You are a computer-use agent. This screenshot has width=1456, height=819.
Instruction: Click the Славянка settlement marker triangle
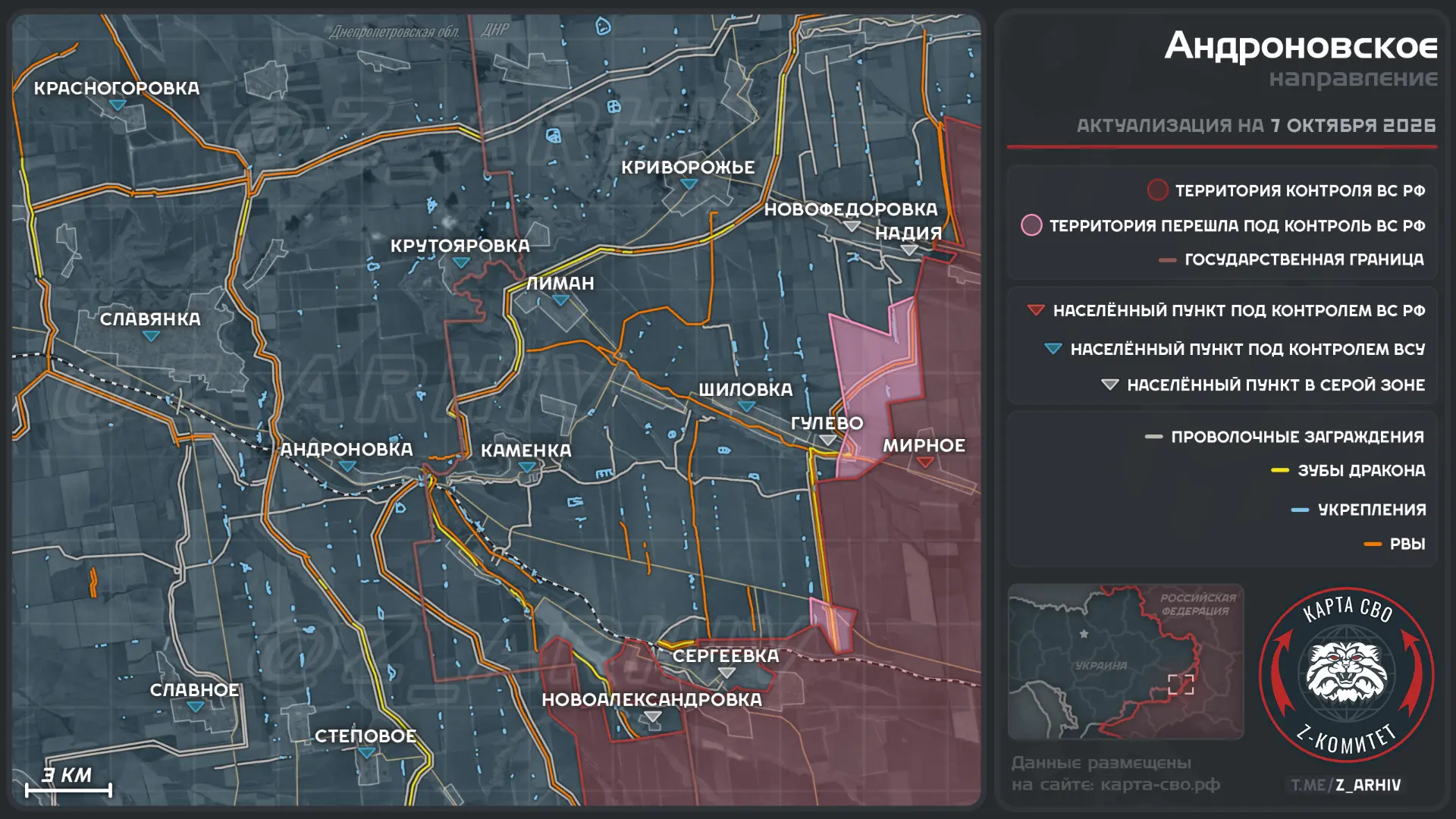tap(151, 336)
